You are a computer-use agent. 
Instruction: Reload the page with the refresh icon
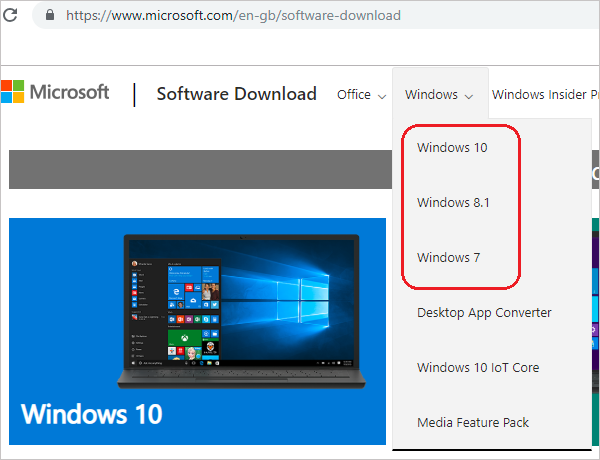[x=10, y=15]
